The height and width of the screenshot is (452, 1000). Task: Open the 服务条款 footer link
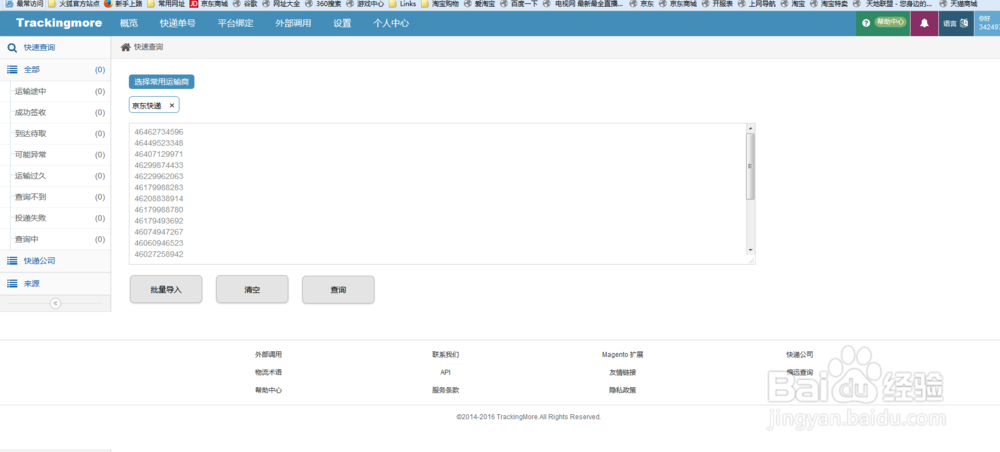tap(445, 390)
